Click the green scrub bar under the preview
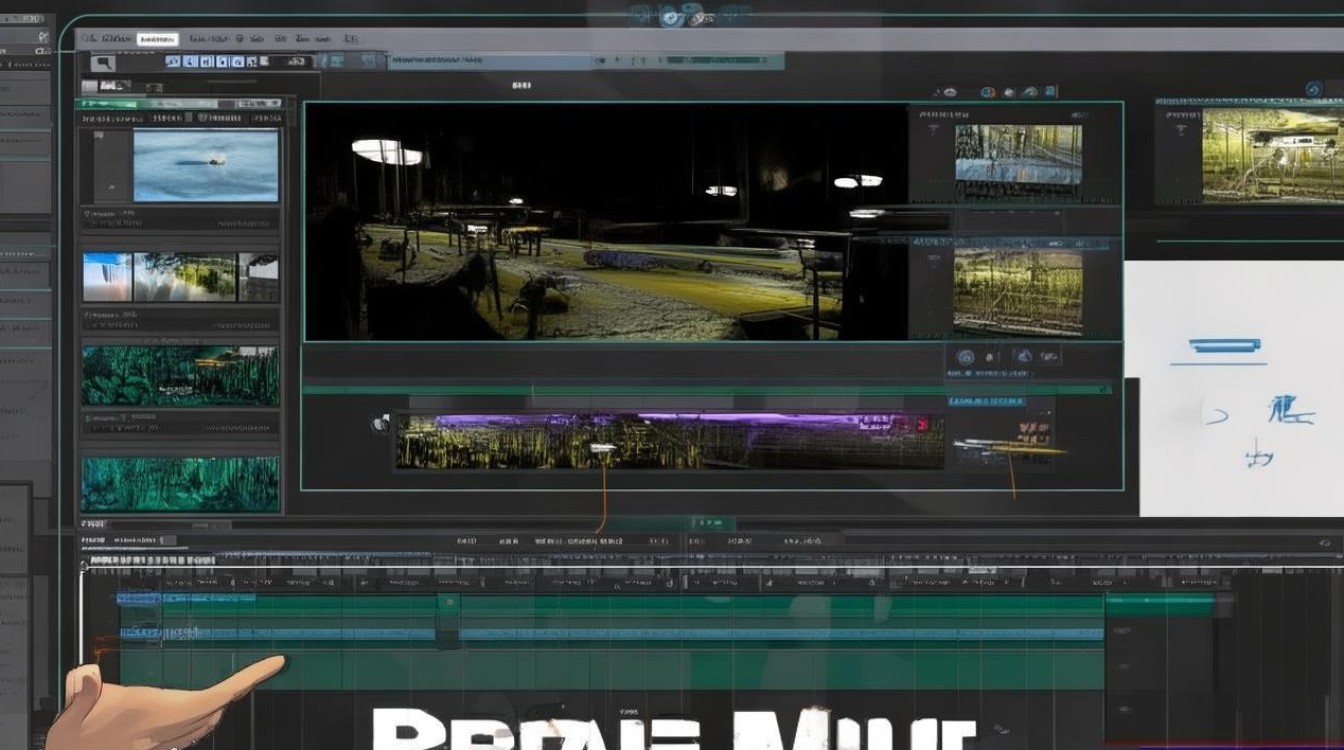 coord(706,389)
